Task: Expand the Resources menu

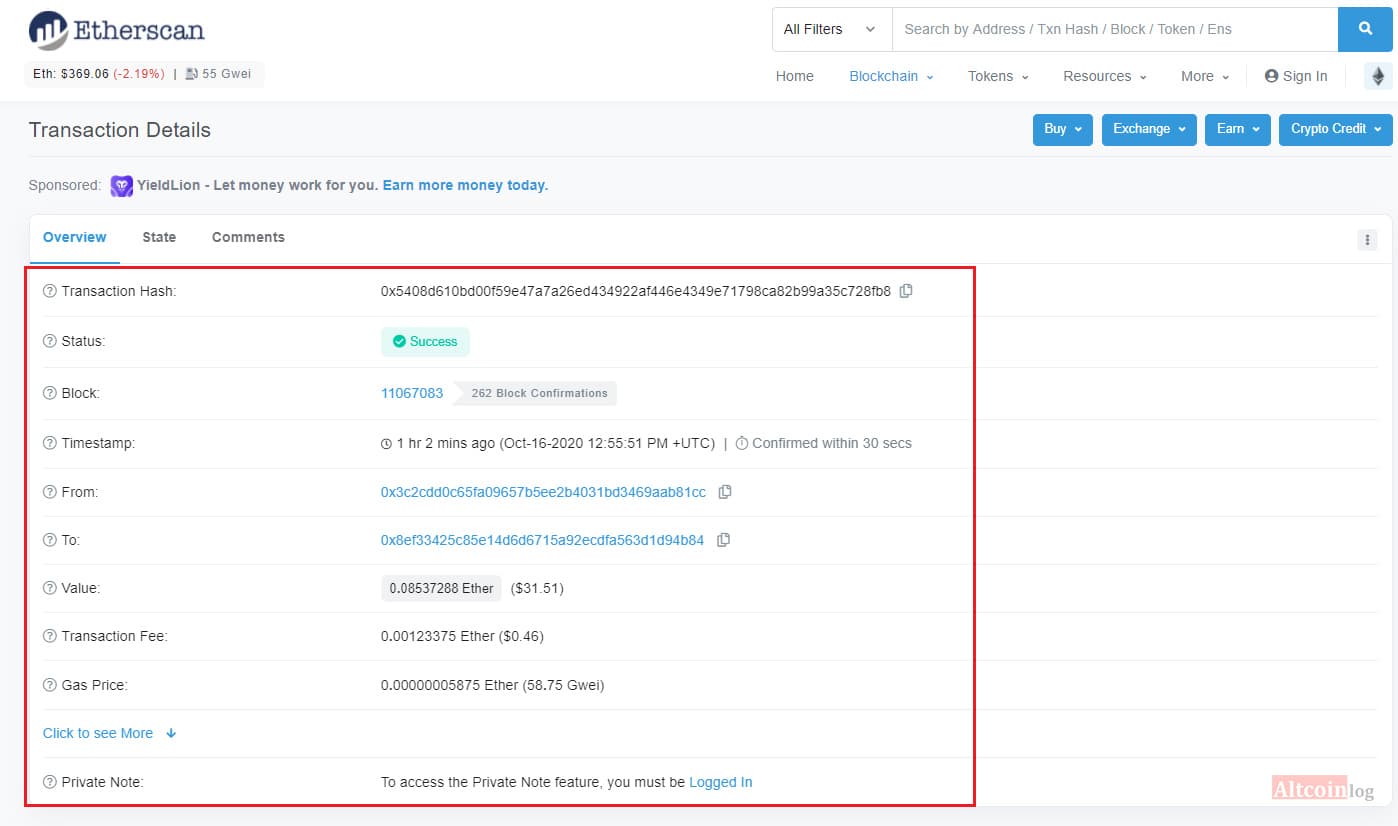Action: pyautogui.click(x=1104, y=76)
